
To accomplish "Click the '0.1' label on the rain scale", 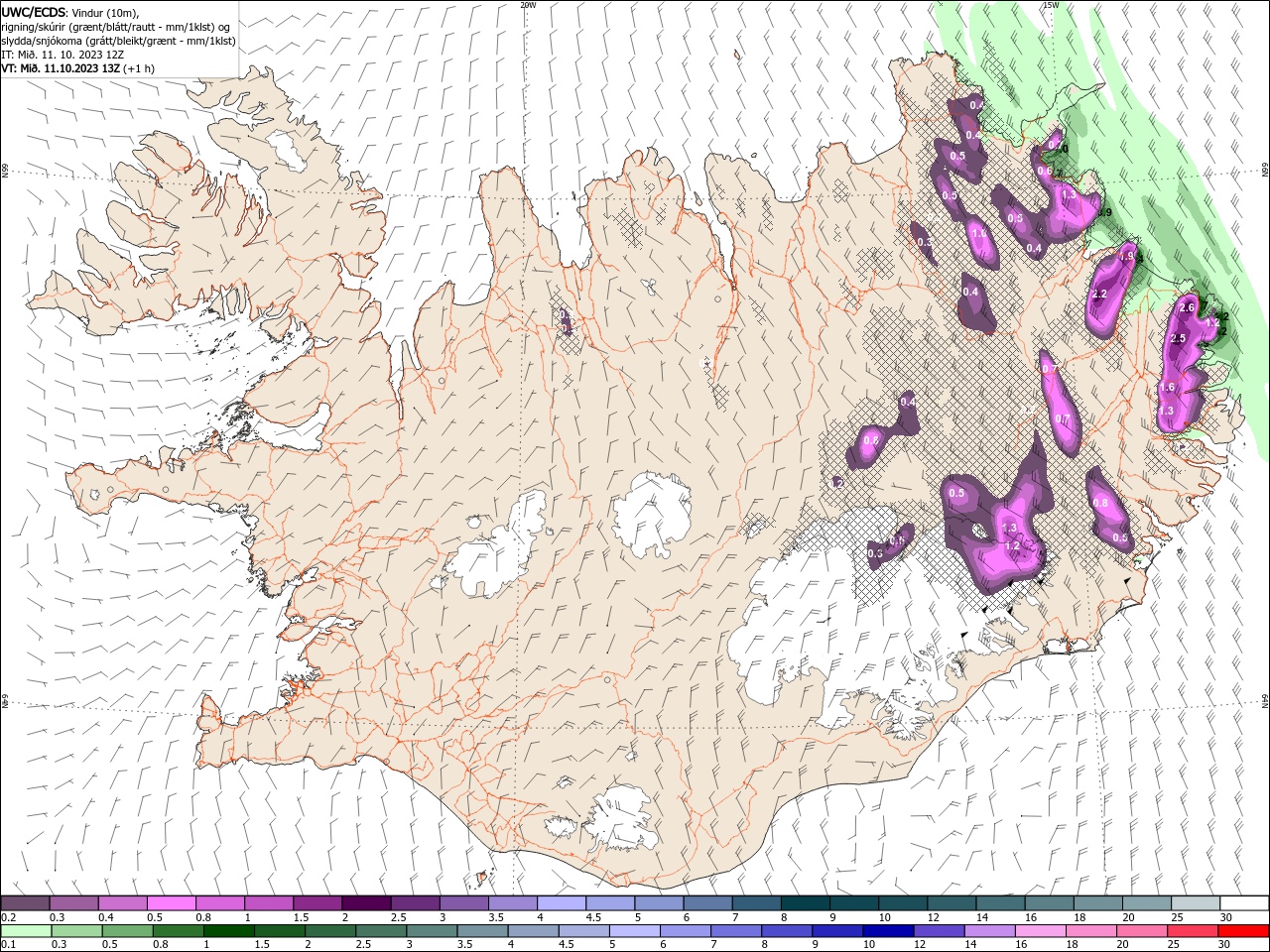I will (x=9, y=945).
